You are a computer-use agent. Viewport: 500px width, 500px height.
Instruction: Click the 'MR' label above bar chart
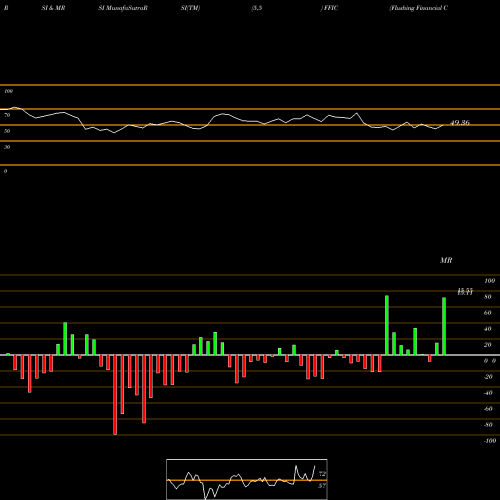(x=446, y=260)
